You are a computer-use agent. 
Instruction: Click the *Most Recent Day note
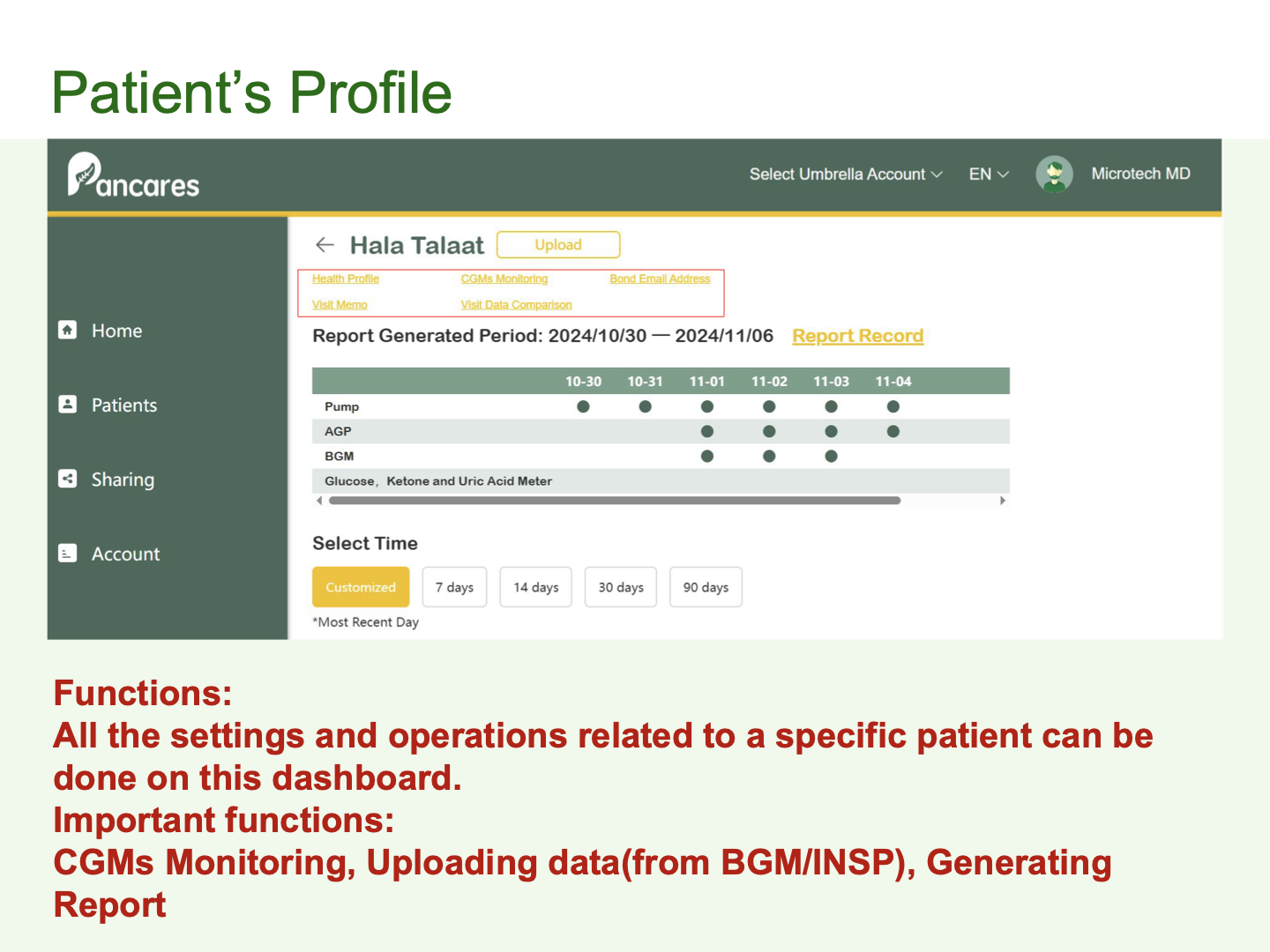(x=366, y=622)
